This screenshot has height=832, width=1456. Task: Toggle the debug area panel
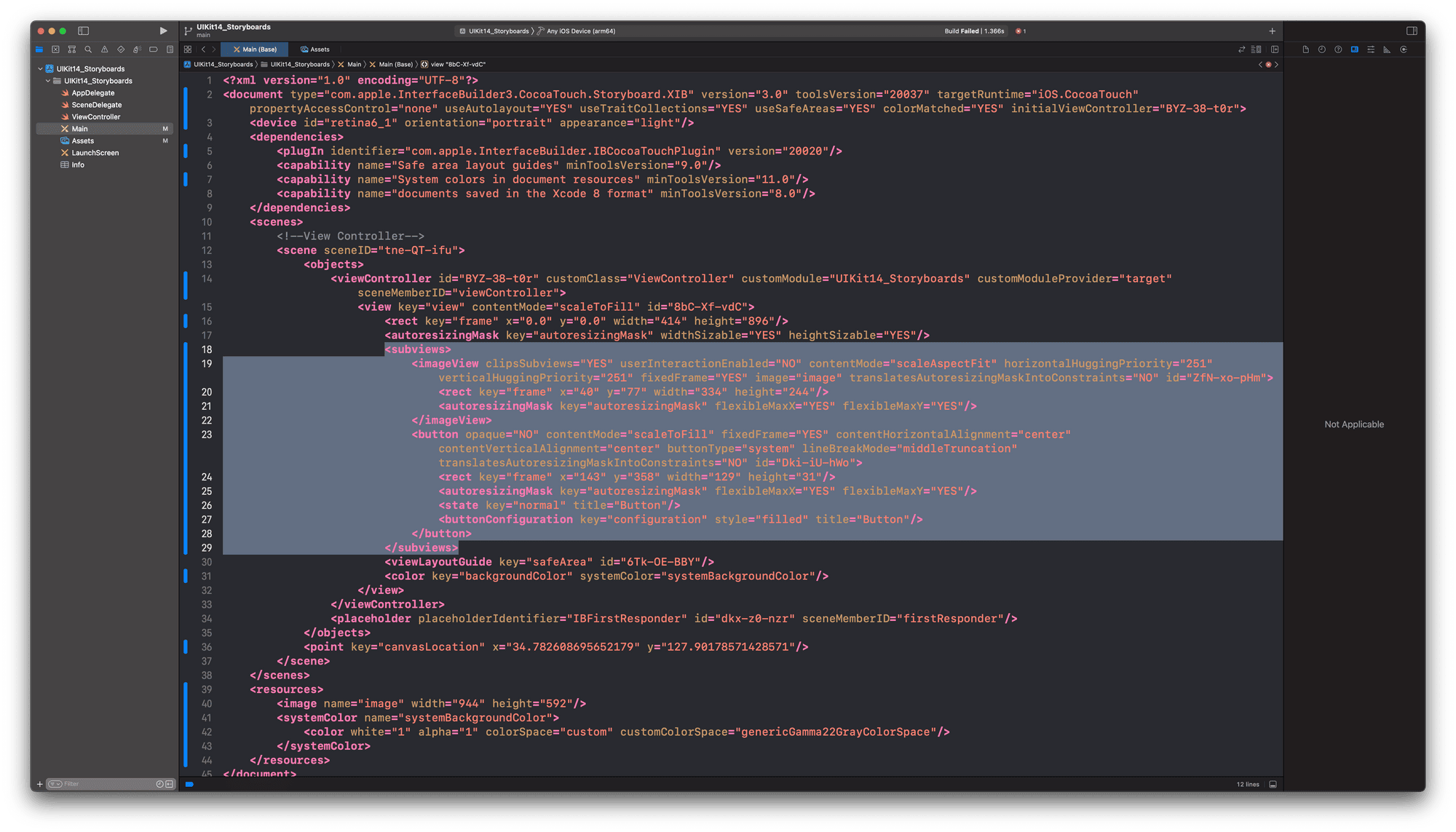tap(1273, 784)
